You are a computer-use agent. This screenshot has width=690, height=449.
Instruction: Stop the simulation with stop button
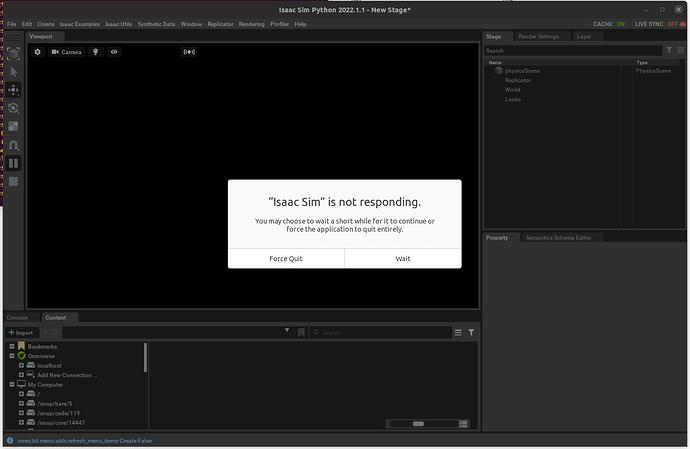[13, 181]
